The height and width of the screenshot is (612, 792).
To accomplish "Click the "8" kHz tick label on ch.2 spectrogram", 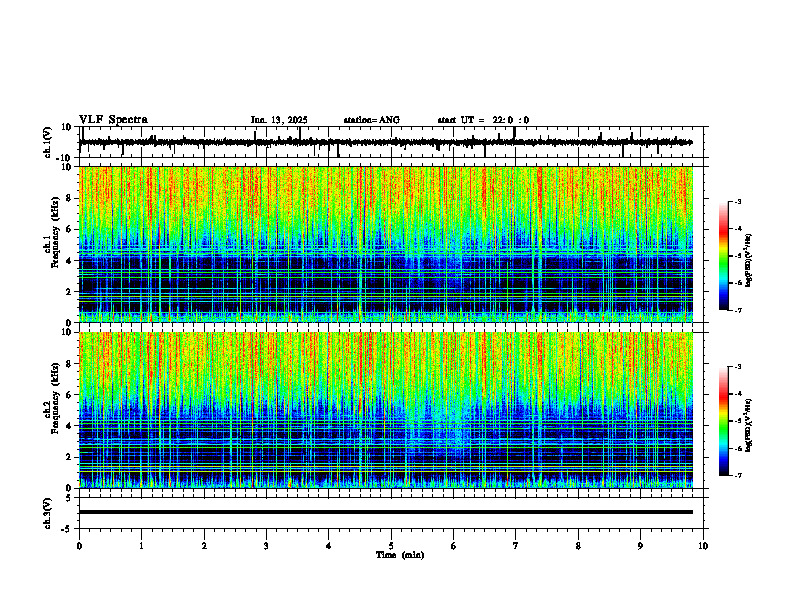I will point(69,364).
